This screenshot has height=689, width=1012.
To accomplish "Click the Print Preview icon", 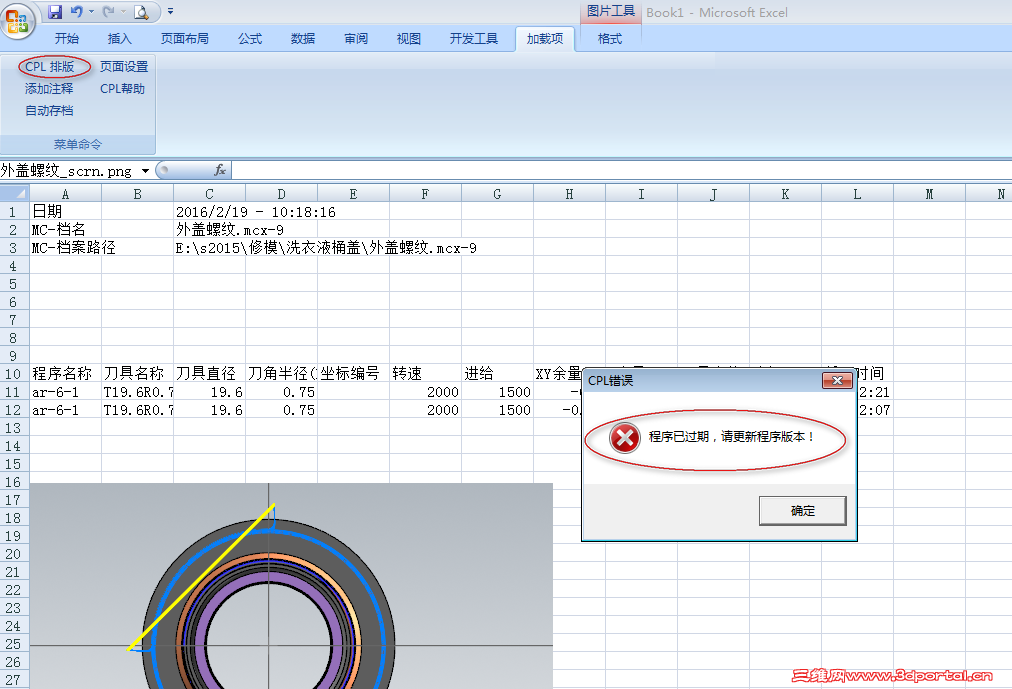I will 141,12.
